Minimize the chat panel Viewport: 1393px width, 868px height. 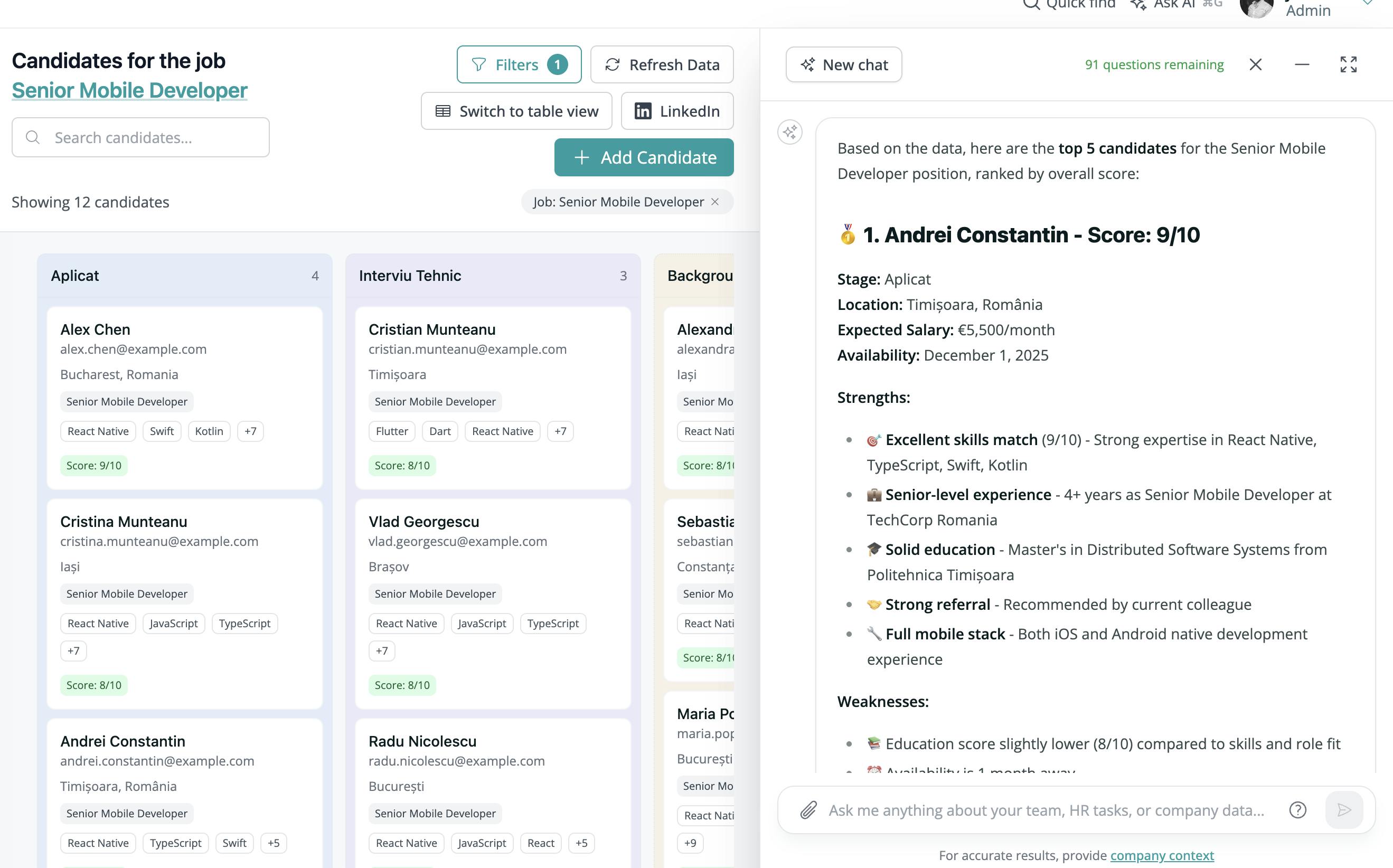(x=1301, y=64)
